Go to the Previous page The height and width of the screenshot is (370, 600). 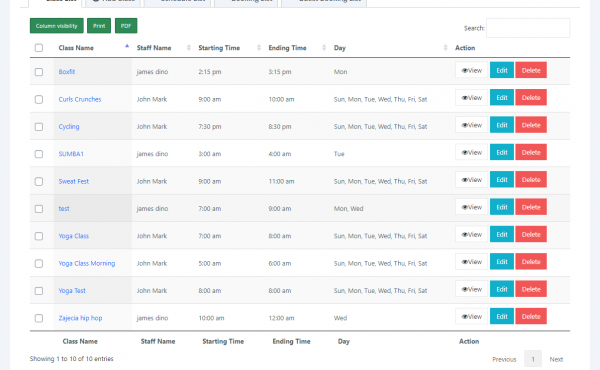pos(504,359)
